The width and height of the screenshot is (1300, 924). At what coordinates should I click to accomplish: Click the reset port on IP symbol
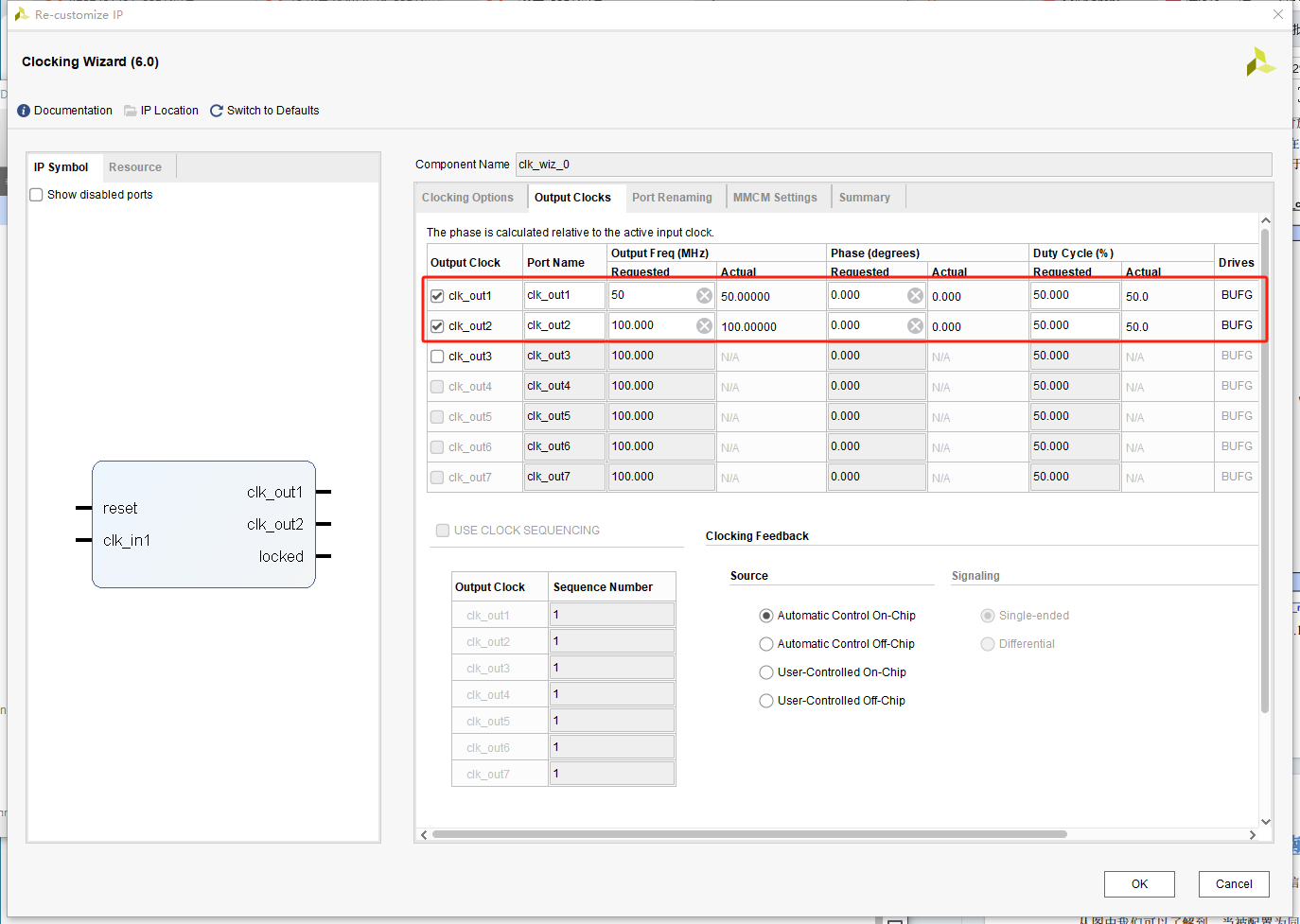(x=120, y=509)
